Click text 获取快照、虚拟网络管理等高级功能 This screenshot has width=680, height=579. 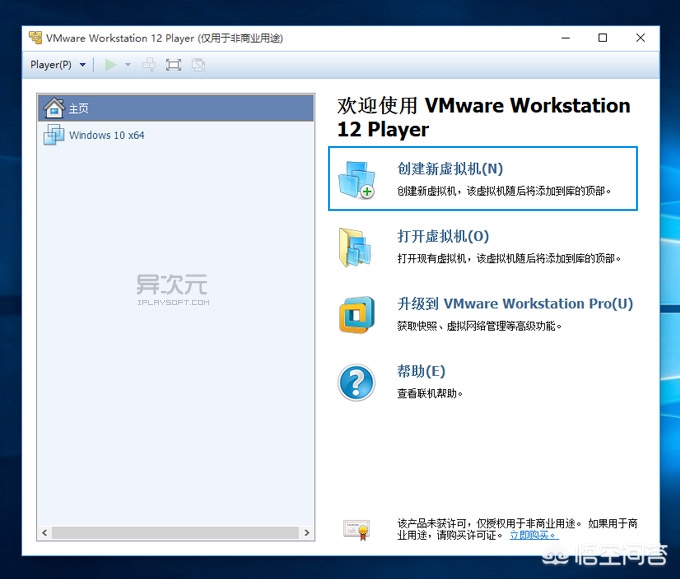[479, 326]
